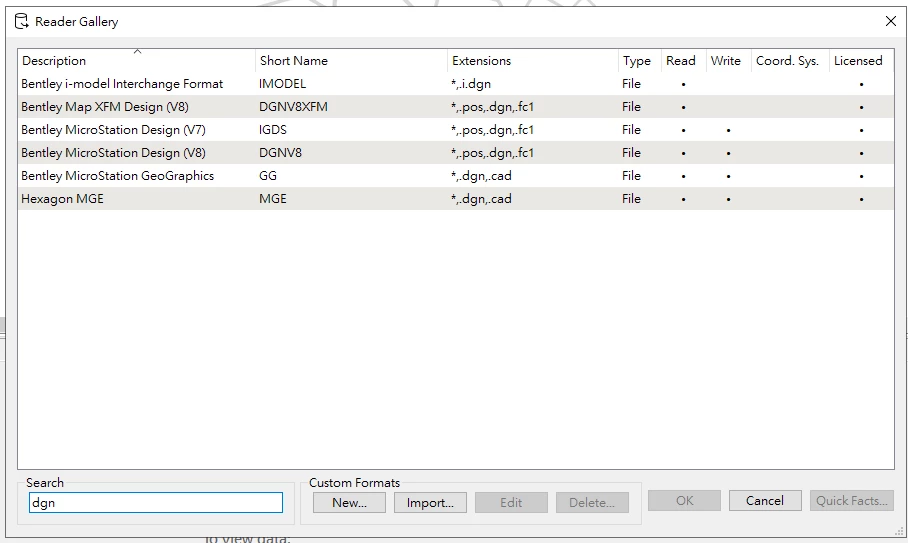The image size is (908, 543).
Task: Click the Extensions cell in the Hexagon MGE row
Action: coord(481,199)
